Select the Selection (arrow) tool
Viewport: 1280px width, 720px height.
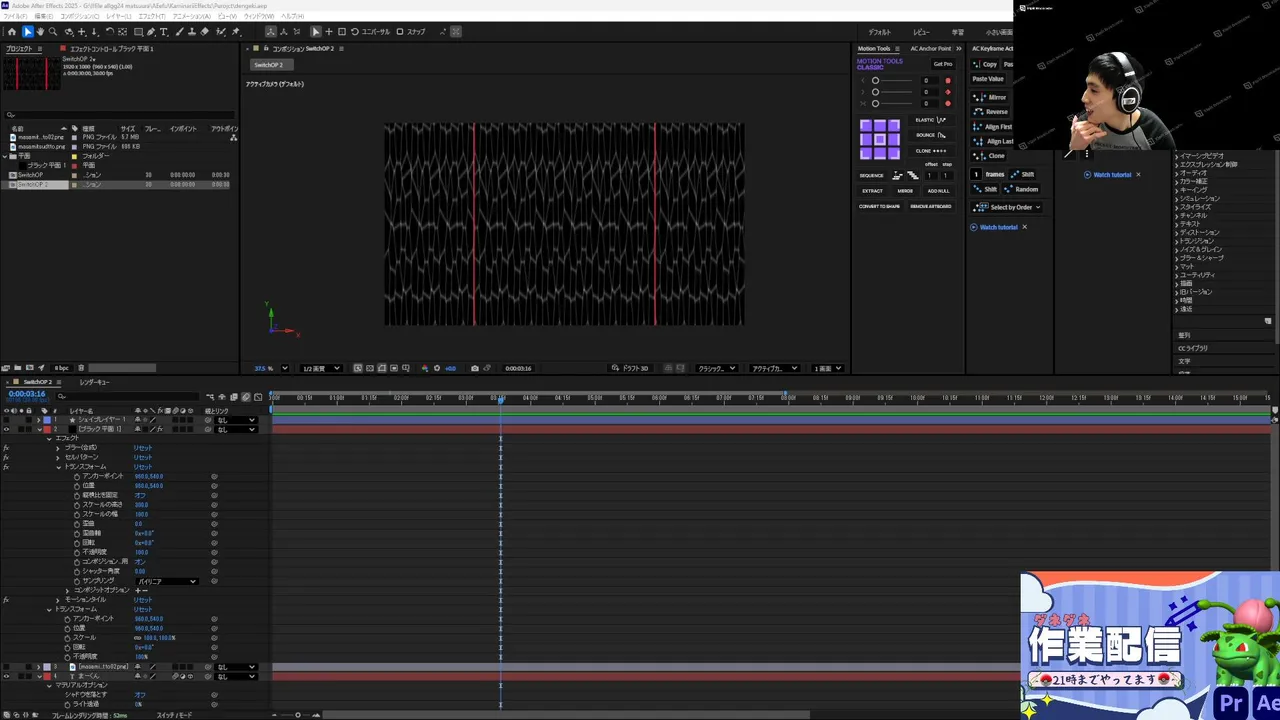coord(28,31)
